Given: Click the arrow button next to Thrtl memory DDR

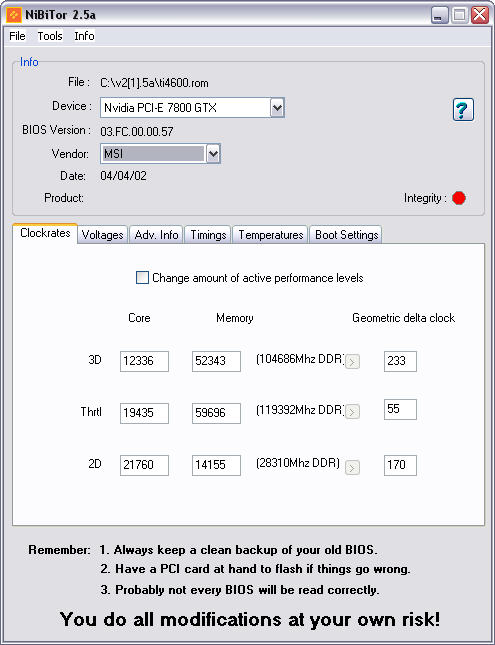Looking at the screenshot, I should (352, 412).
